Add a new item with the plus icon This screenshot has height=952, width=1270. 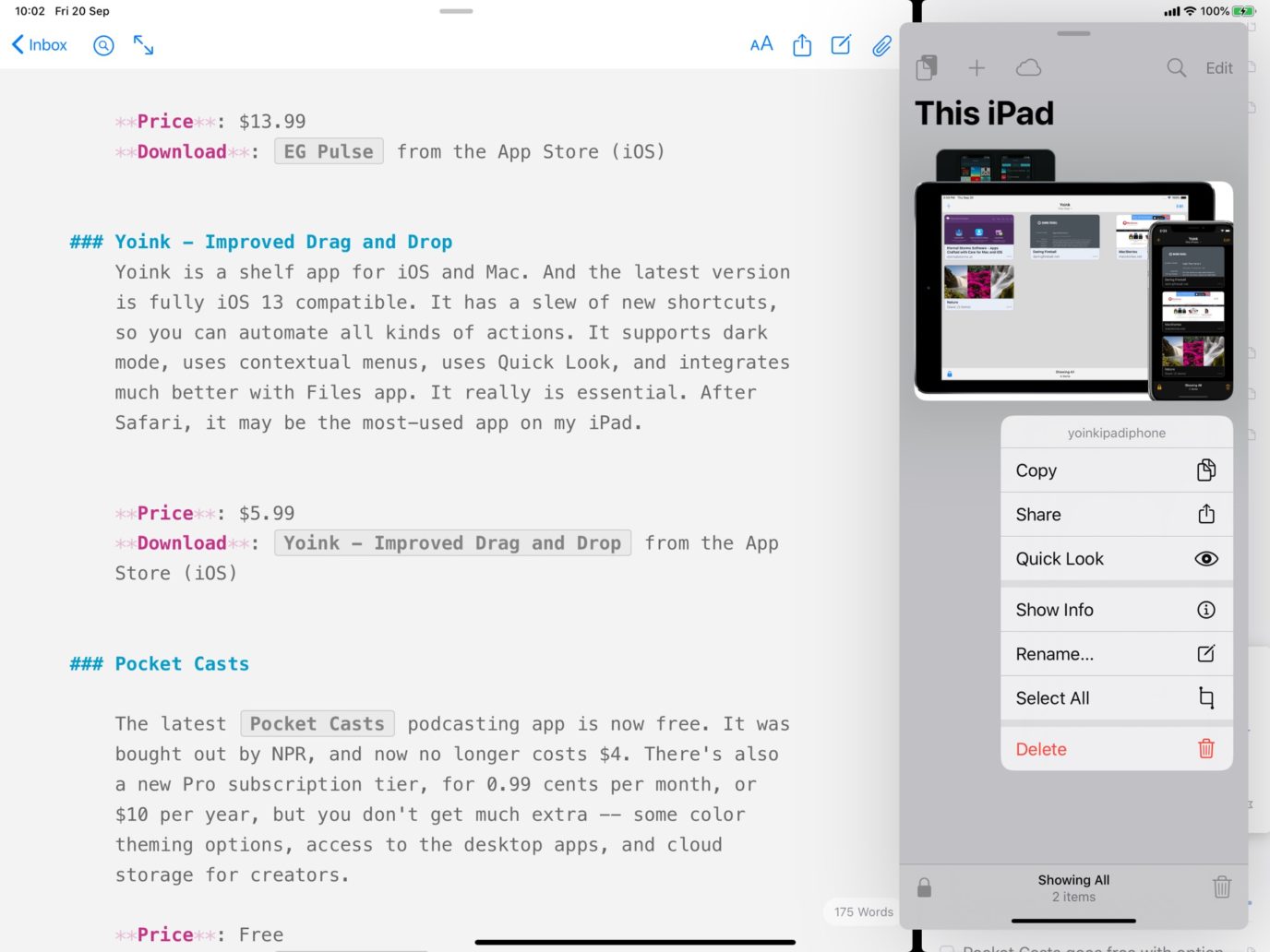(976, 67)
